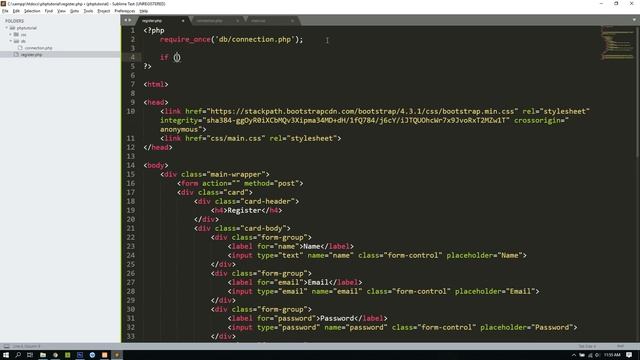Expand the css folder arrow
This screenshot has height=360, width=640.
click(11, 35)
